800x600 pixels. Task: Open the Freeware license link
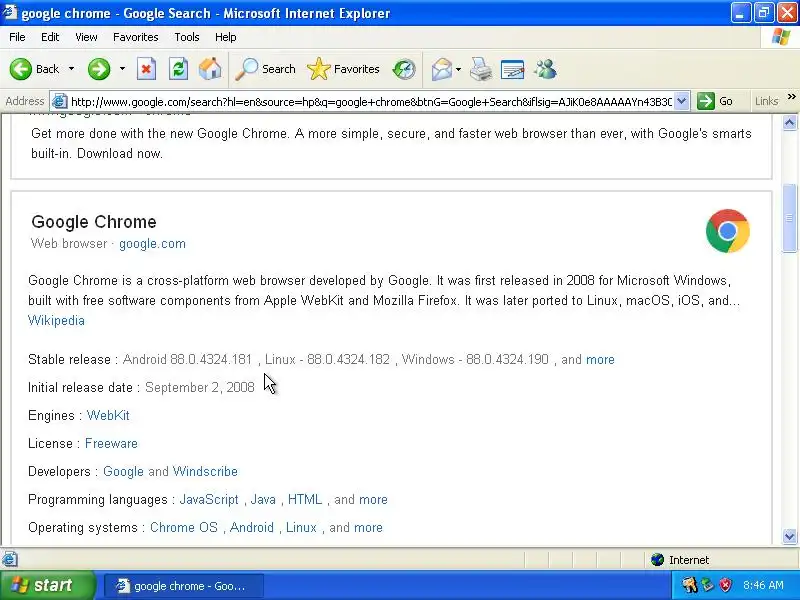click(111, 443)
